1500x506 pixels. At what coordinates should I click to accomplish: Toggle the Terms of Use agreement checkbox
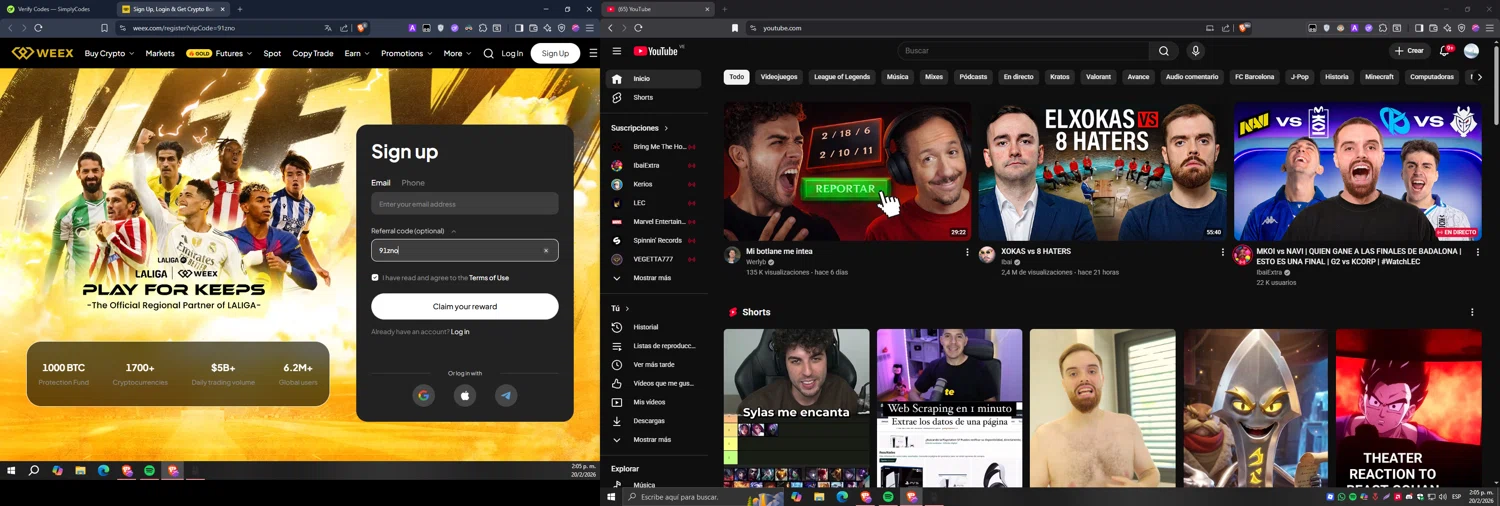tap(375, 277)
